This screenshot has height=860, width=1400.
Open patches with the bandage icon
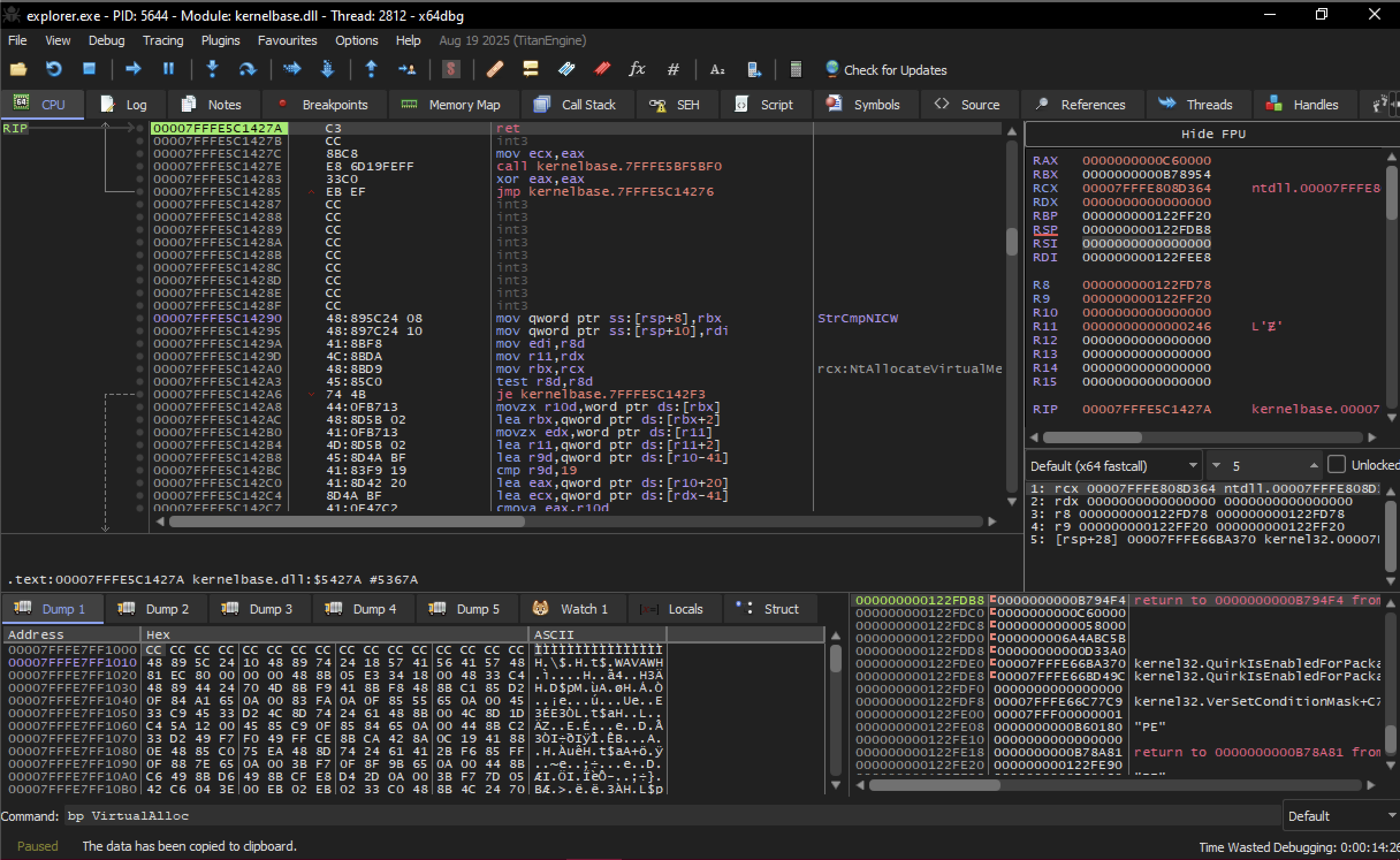(494, 70)
